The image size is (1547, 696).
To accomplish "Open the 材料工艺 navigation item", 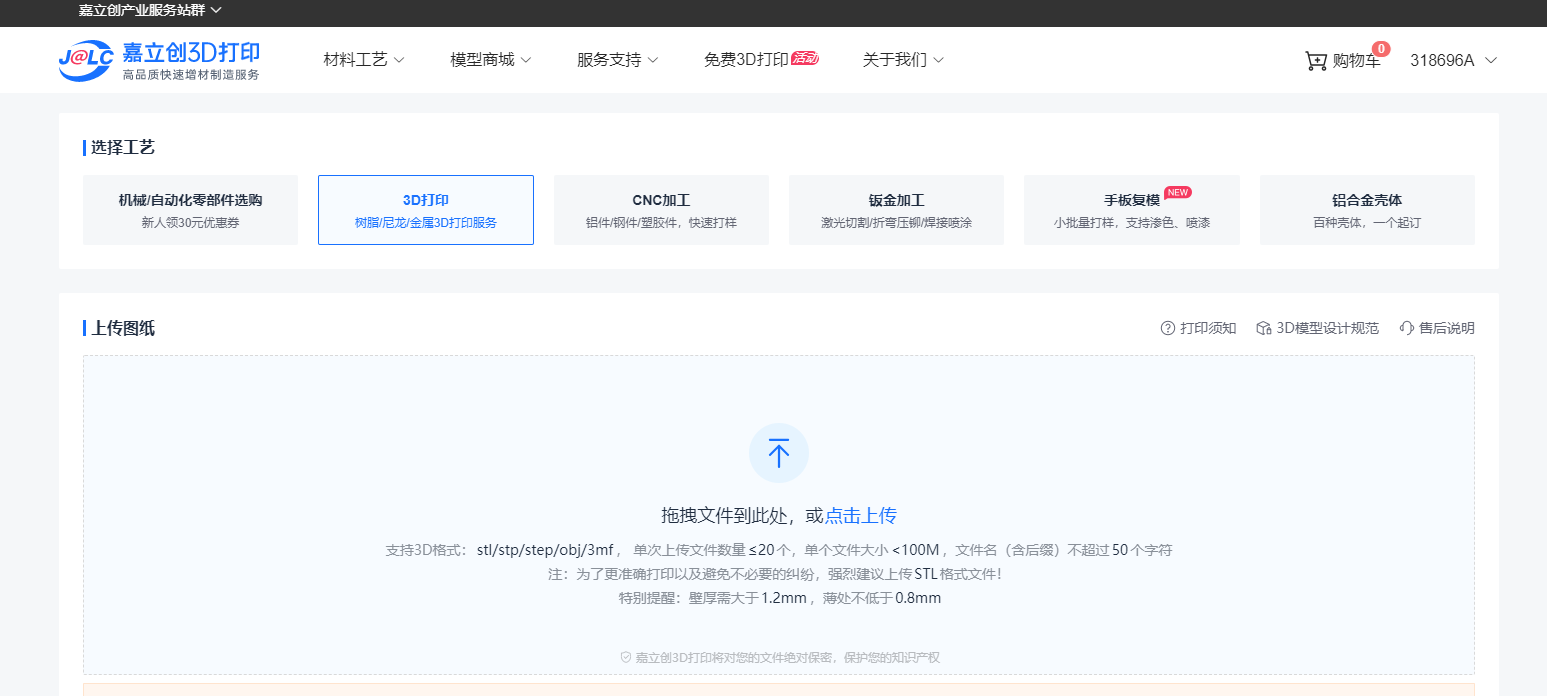I will (355, 60).
